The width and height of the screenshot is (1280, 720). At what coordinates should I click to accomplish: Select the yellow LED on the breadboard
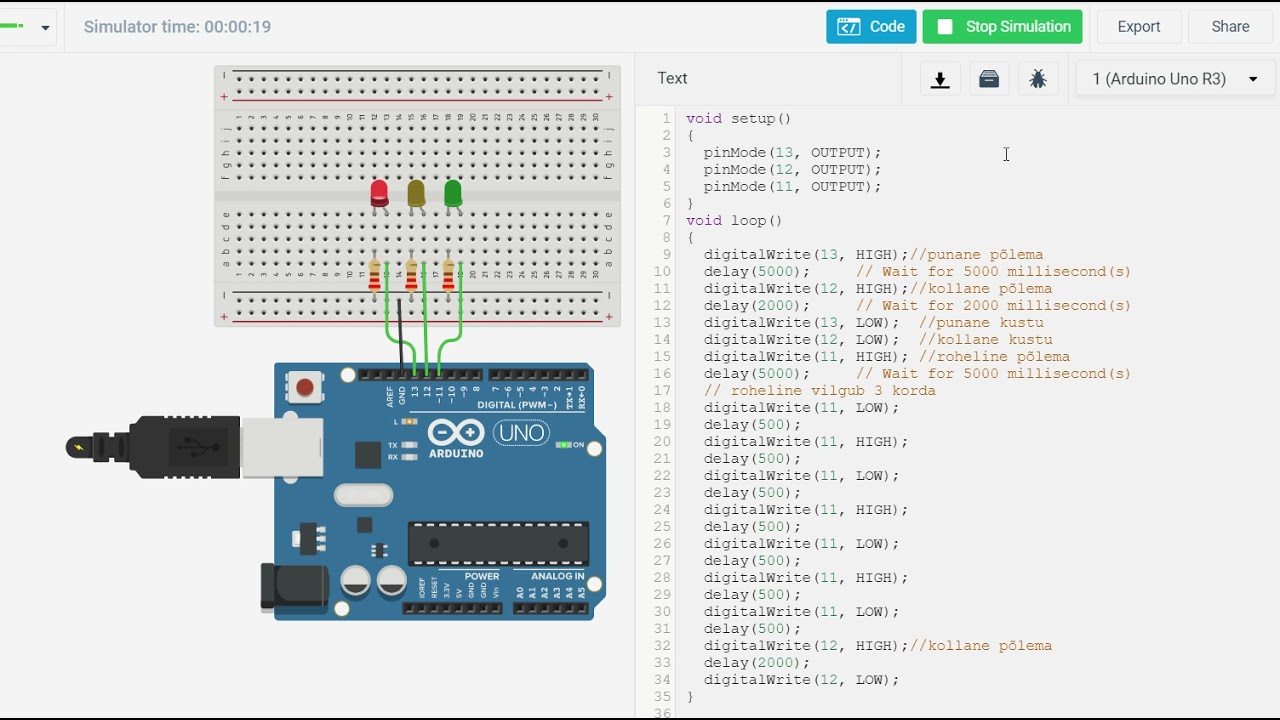click(x=416, y=195)
